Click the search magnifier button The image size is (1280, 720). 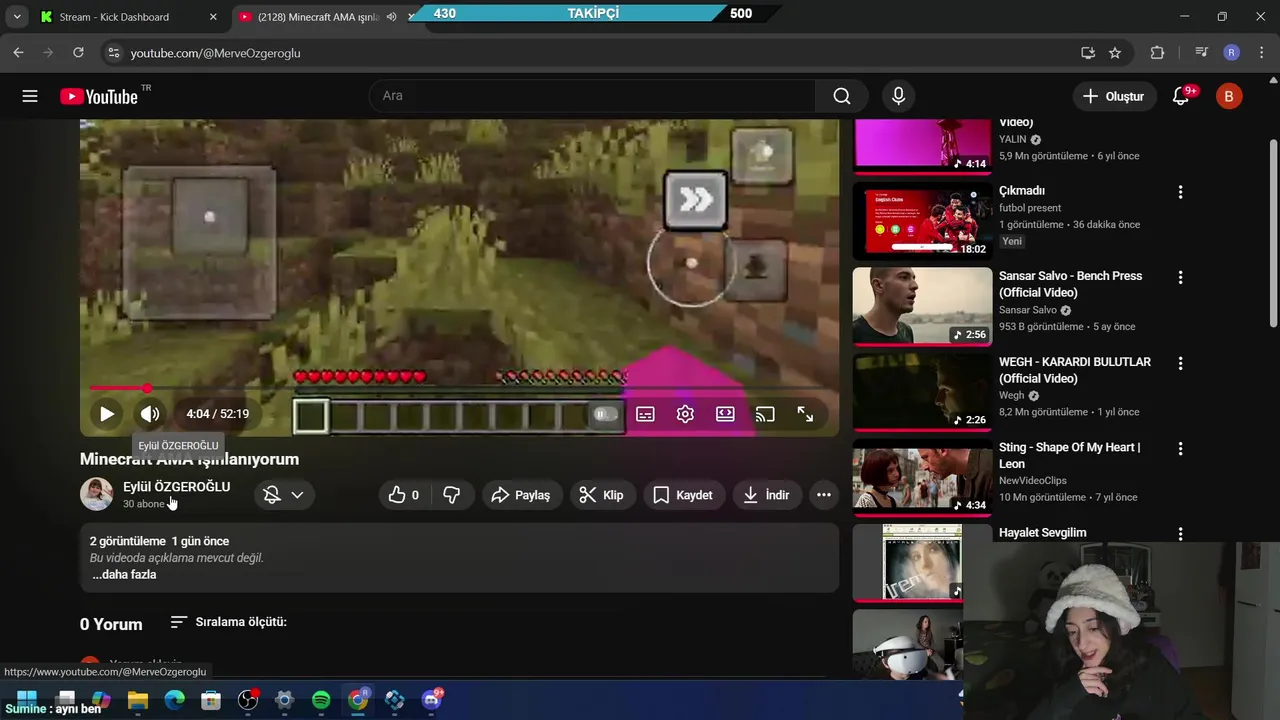point(842,96)
